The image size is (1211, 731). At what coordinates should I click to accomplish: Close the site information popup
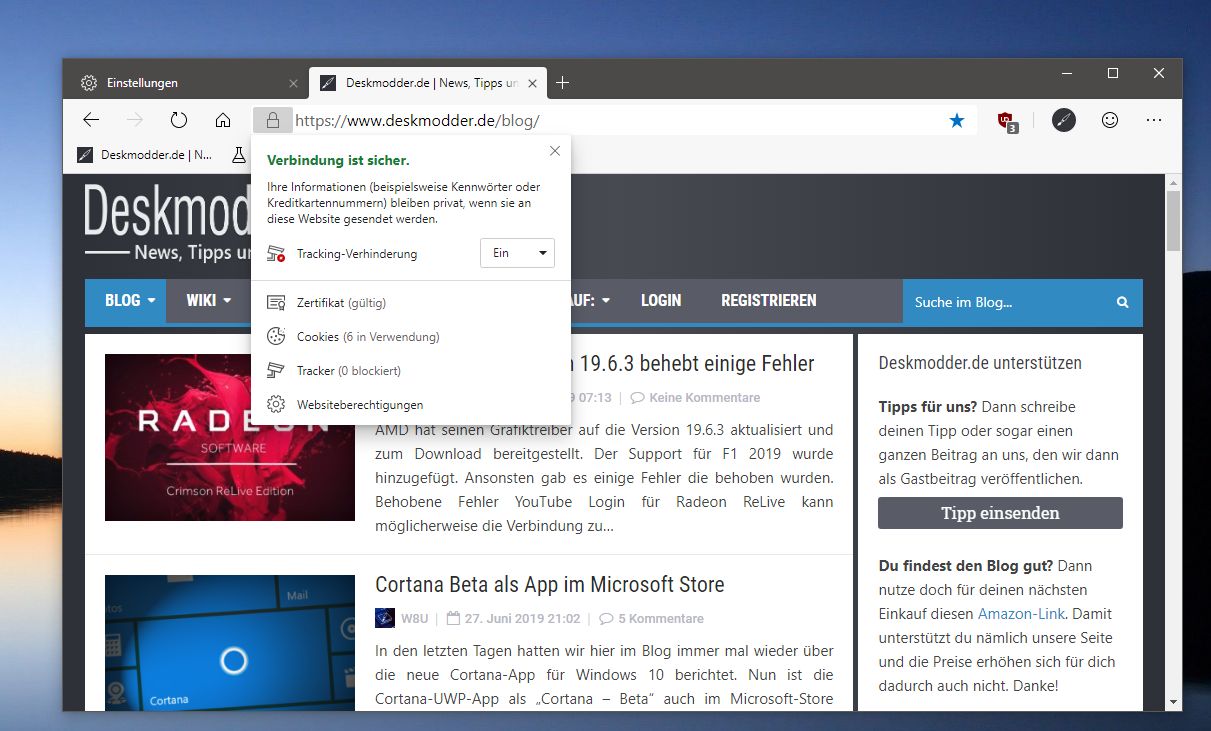pos(555,151)
